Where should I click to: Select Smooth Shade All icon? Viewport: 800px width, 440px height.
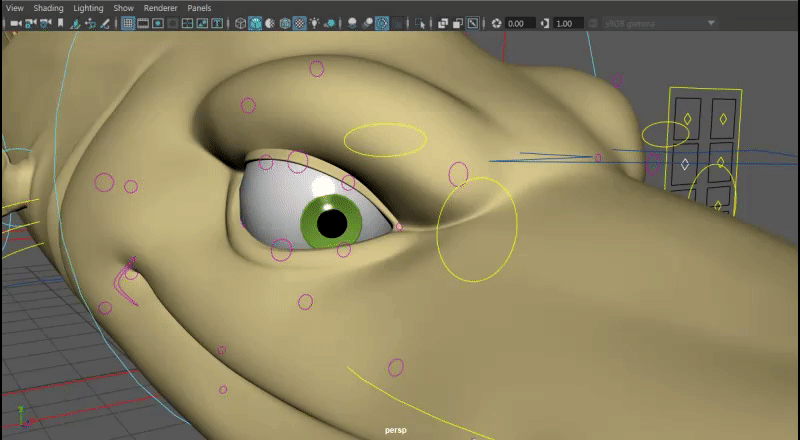(255, 23)
